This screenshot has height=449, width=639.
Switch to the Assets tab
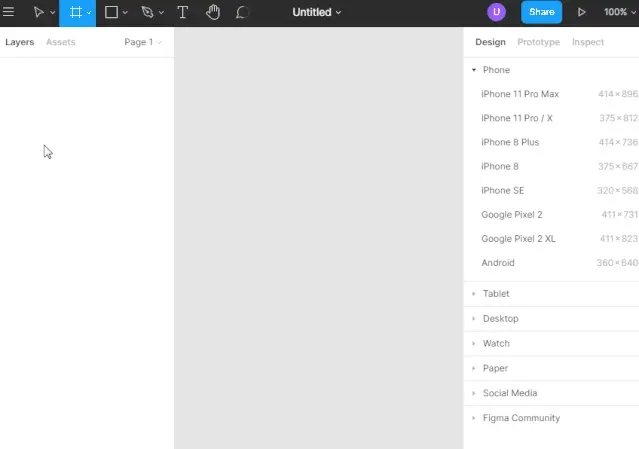(61, 42)
